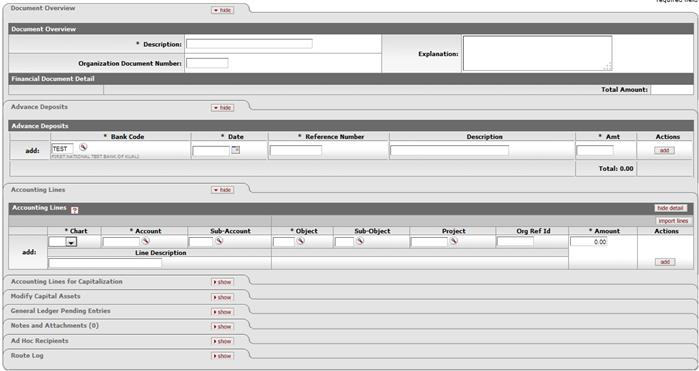This screenshot has height=371, width=699.
Task: Click into the Explanation text area
Action: pyautogui.click(x=537, y=54)
